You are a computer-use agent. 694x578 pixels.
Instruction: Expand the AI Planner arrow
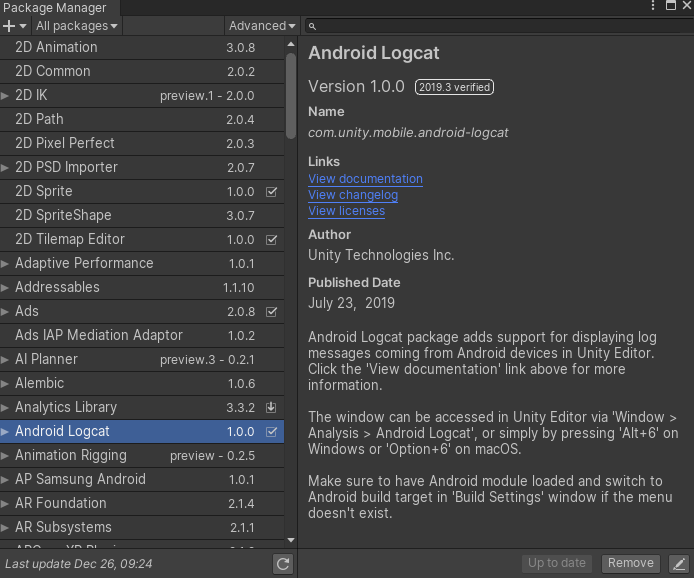(x=5, y=360)
